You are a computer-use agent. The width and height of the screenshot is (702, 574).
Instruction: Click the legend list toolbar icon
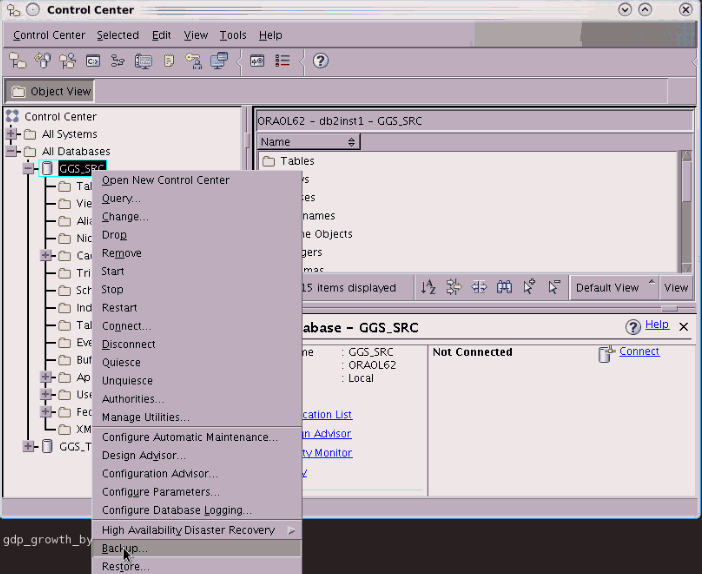[x=283, y=61]
